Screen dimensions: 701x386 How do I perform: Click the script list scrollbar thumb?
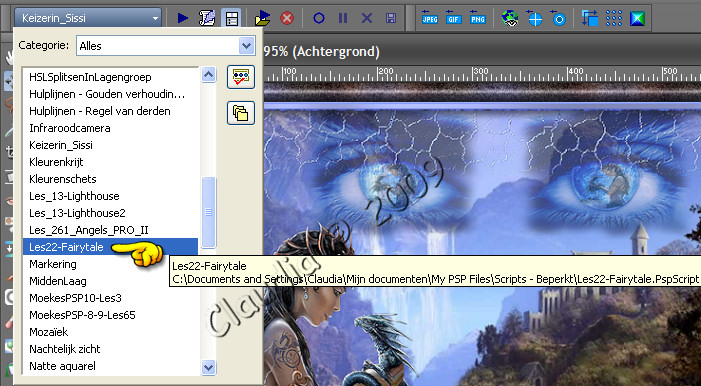(208, 212)
